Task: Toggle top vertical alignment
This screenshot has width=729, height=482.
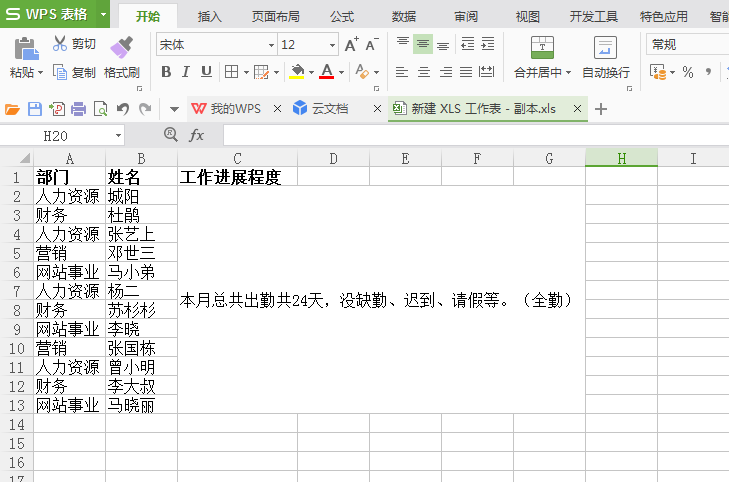Action: coord(403,44)
